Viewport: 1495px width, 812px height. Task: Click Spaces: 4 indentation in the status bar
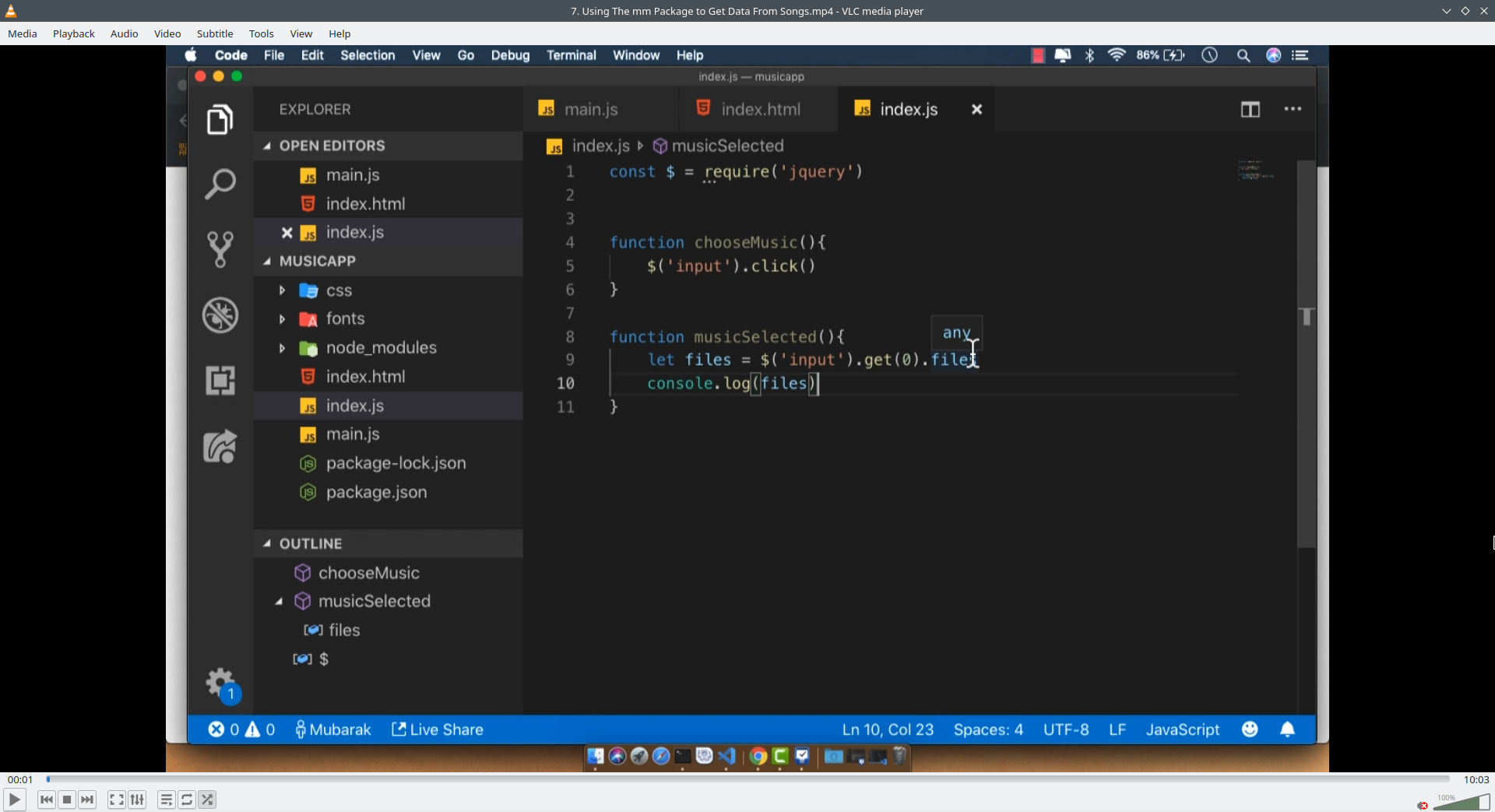(x=988, y=729)
